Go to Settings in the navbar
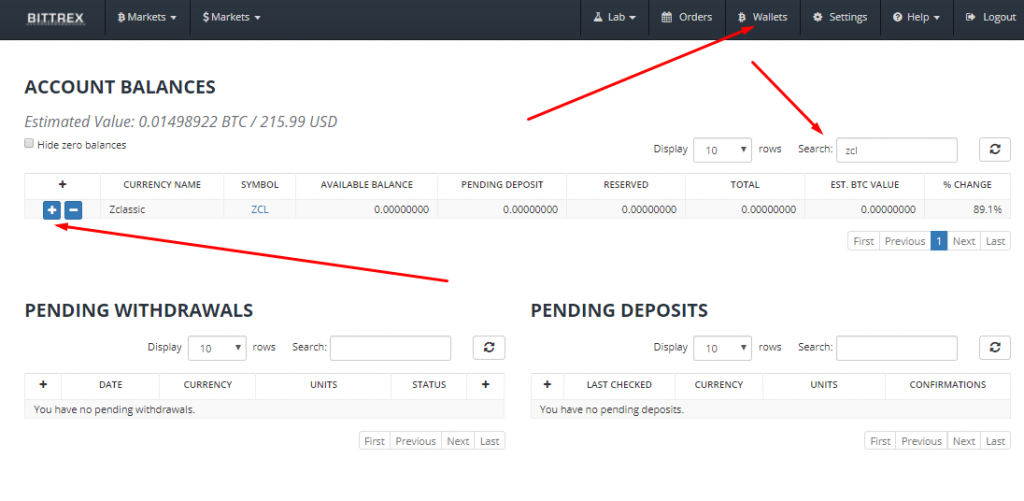Screen dimensions: 1024x501 840,18
